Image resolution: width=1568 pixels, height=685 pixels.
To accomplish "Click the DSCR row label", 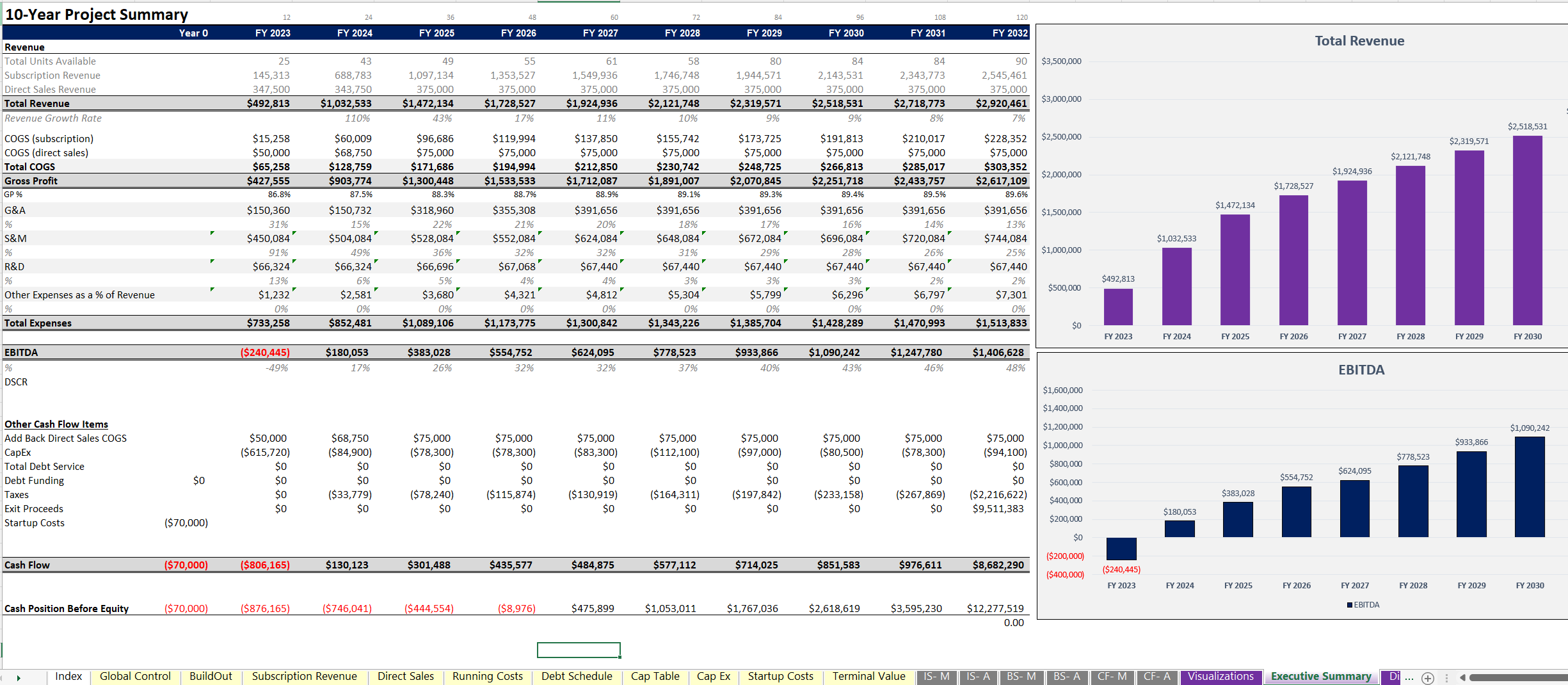I will 16,382.
